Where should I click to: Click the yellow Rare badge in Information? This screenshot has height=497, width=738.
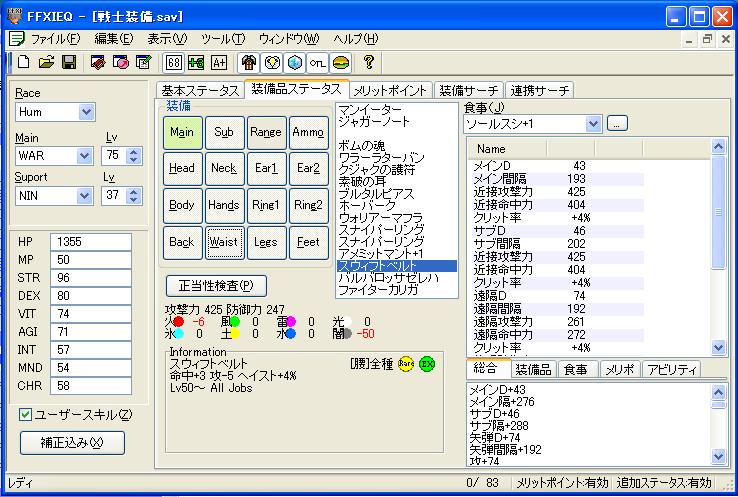(406, 364)
